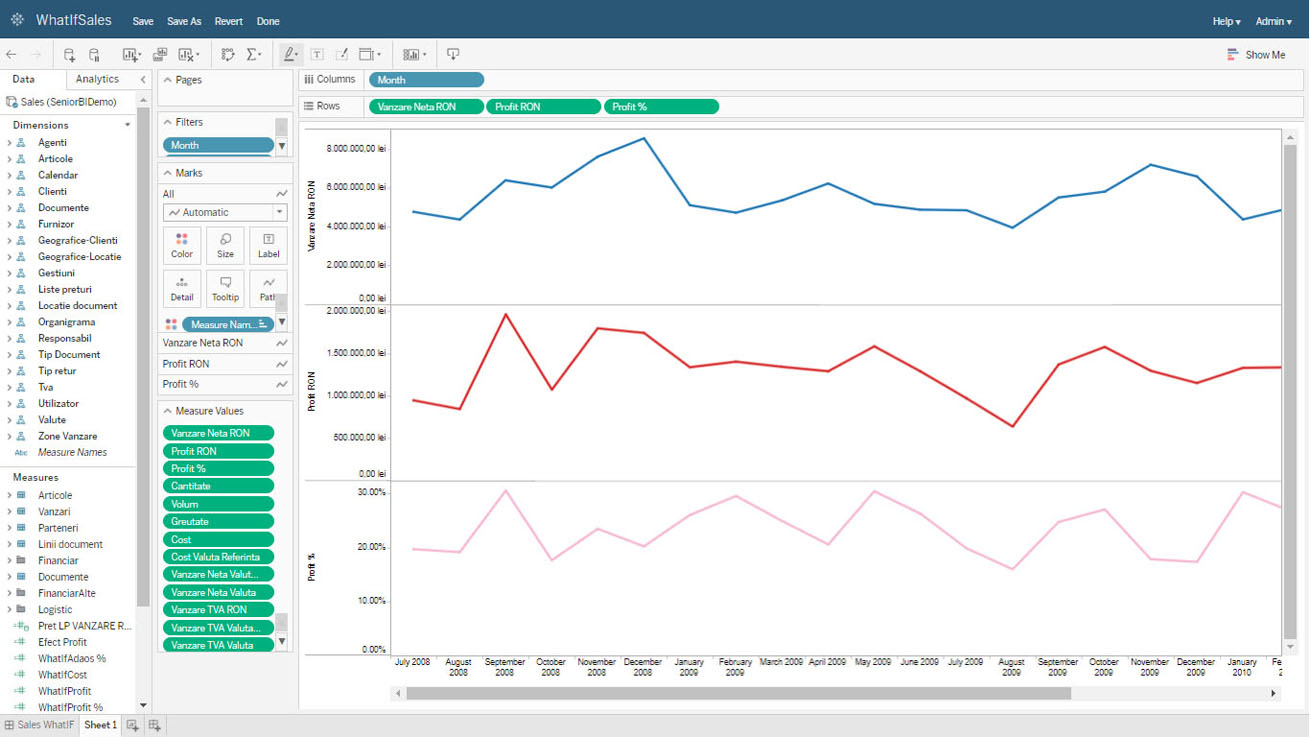
Task: Open the Label marks card
Action: [x=268, y=246]
